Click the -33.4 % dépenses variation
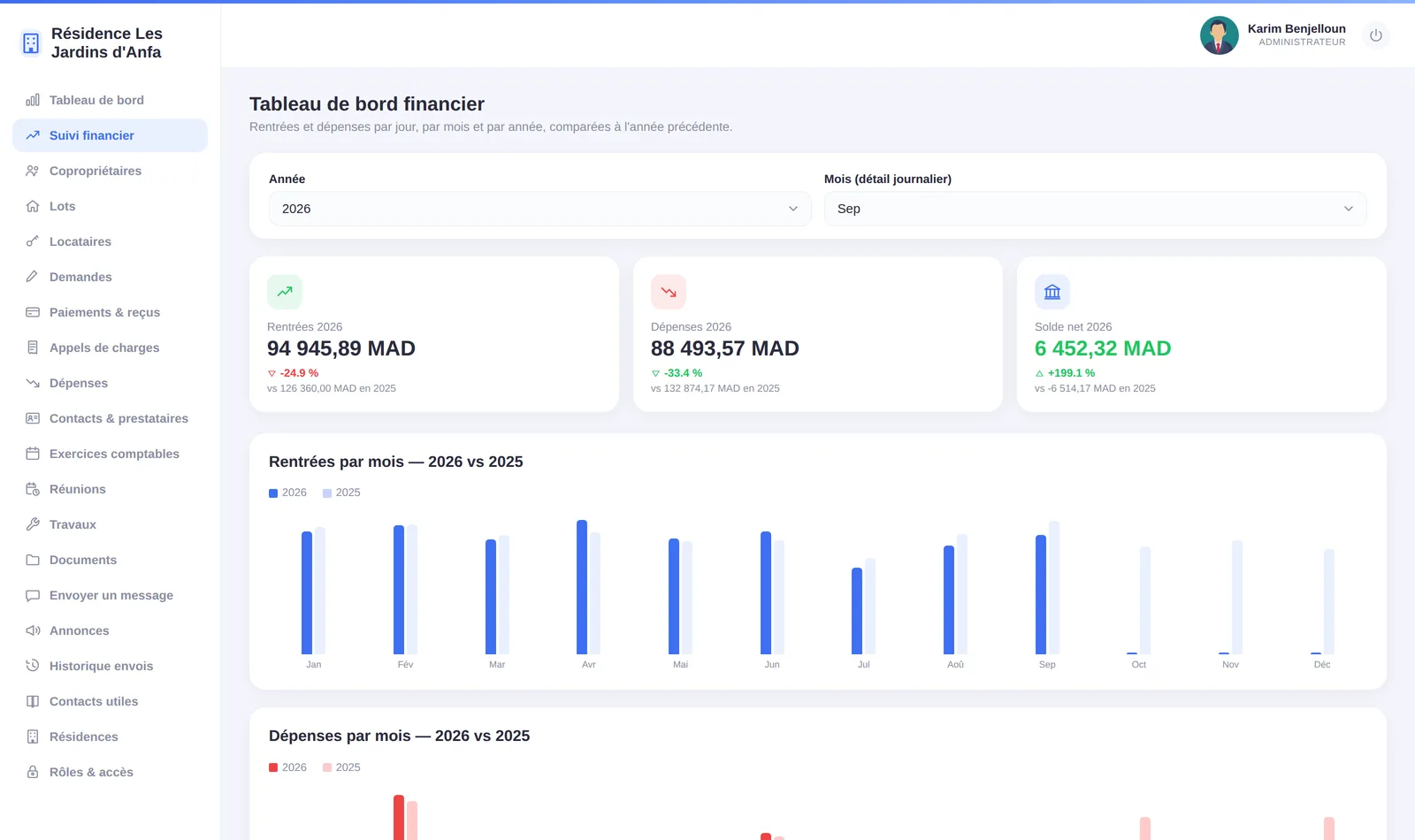 677,373
